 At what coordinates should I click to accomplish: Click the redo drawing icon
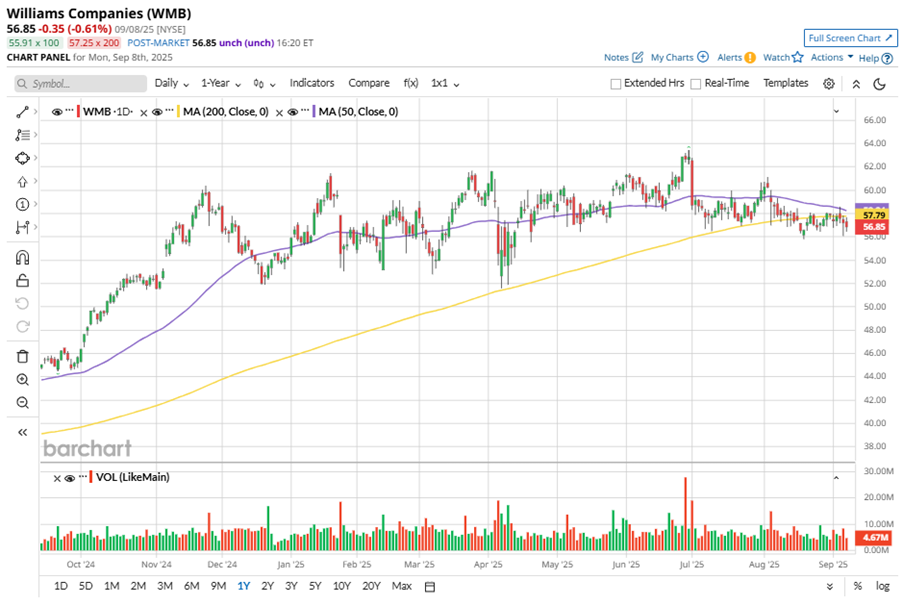pyautogui.click(x=22, y=326)
